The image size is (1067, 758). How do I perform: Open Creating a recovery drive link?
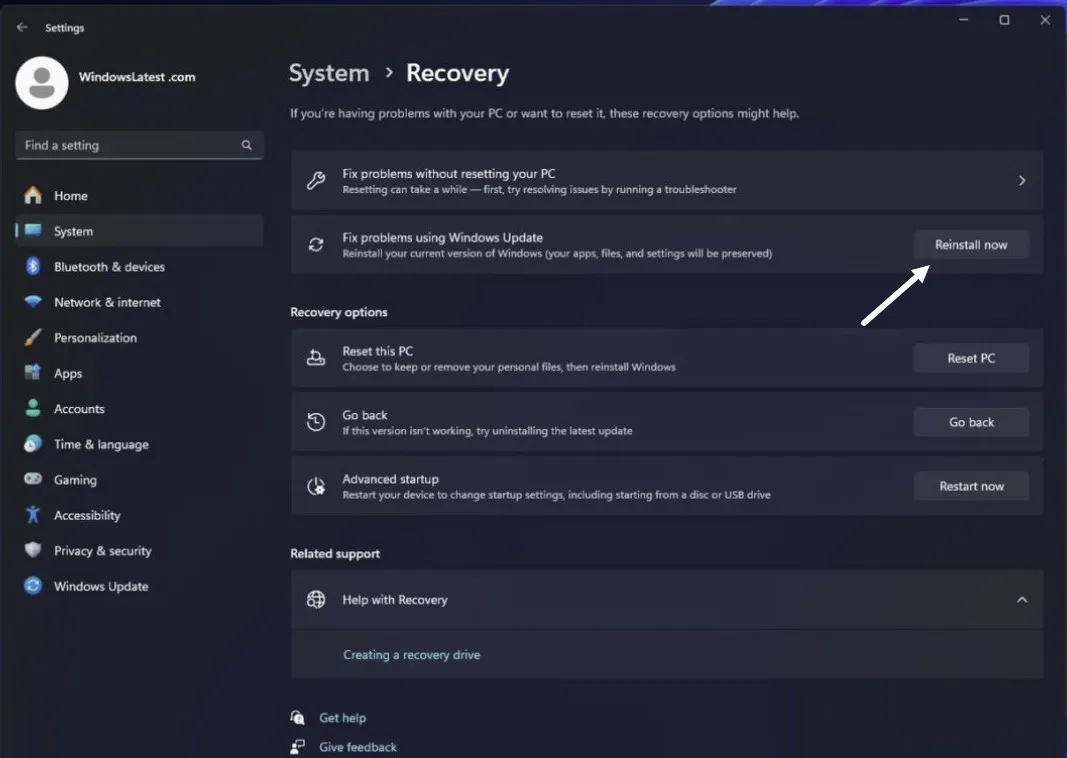tap(412, 655)
